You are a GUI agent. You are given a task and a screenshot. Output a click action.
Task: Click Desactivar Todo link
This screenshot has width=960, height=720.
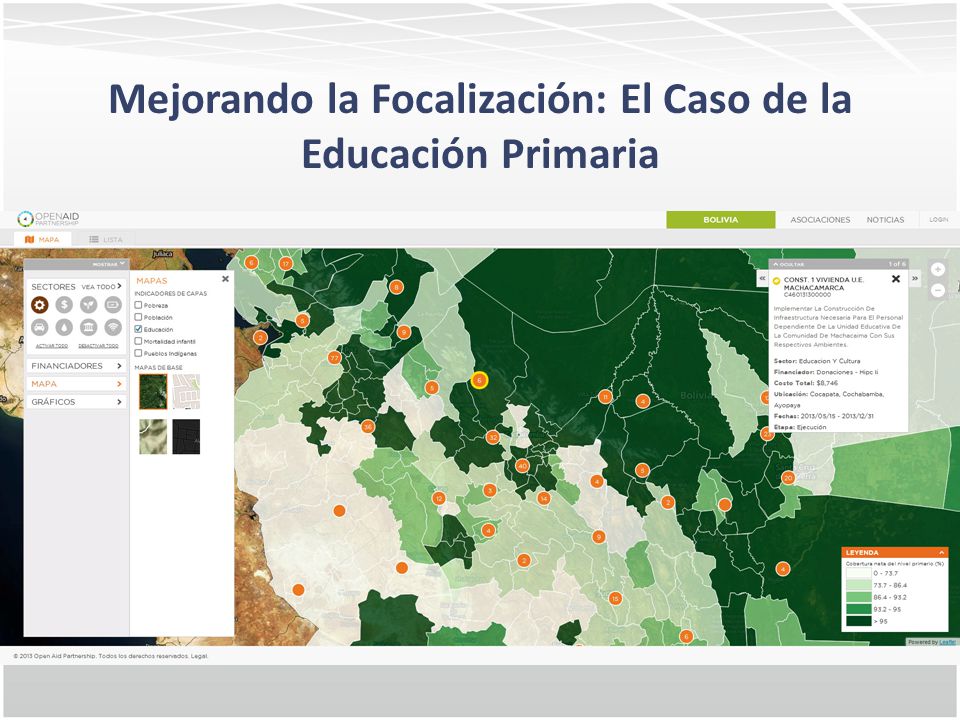(98, 346)
